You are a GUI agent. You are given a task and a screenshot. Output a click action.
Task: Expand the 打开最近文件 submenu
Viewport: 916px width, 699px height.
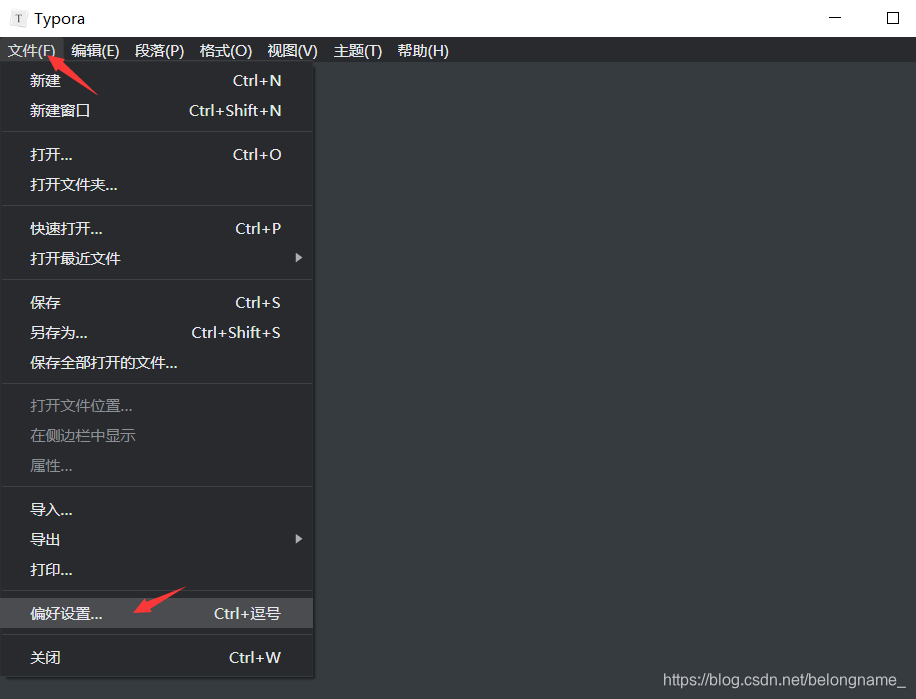(157, 258)
